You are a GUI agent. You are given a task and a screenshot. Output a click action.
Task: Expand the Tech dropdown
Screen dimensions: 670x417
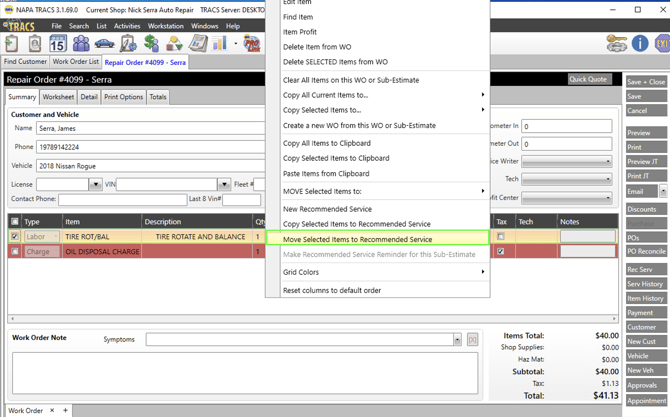click(x=608, y=179)
